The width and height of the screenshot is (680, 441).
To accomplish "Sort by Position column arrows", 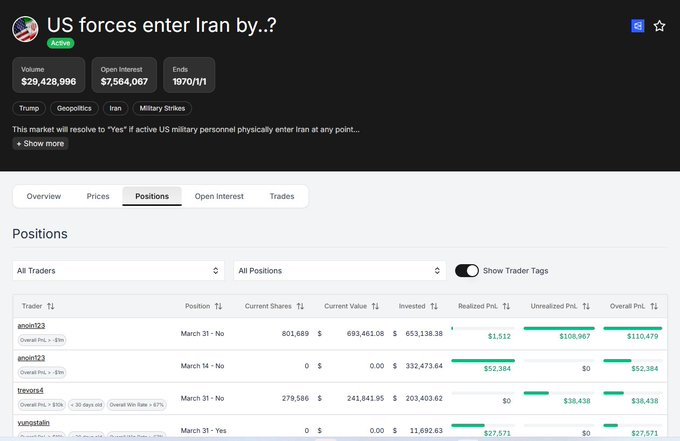I will [218, 306].
